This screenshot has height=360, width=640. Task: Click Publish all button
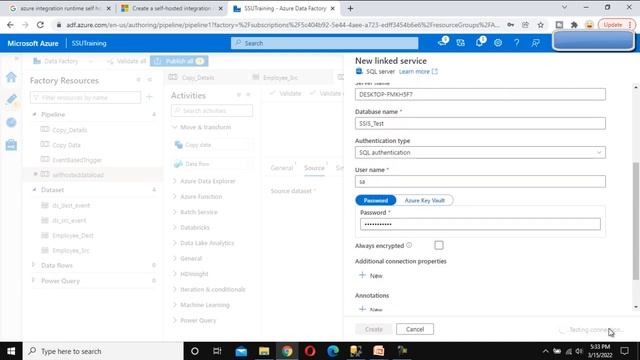(179, 61)
